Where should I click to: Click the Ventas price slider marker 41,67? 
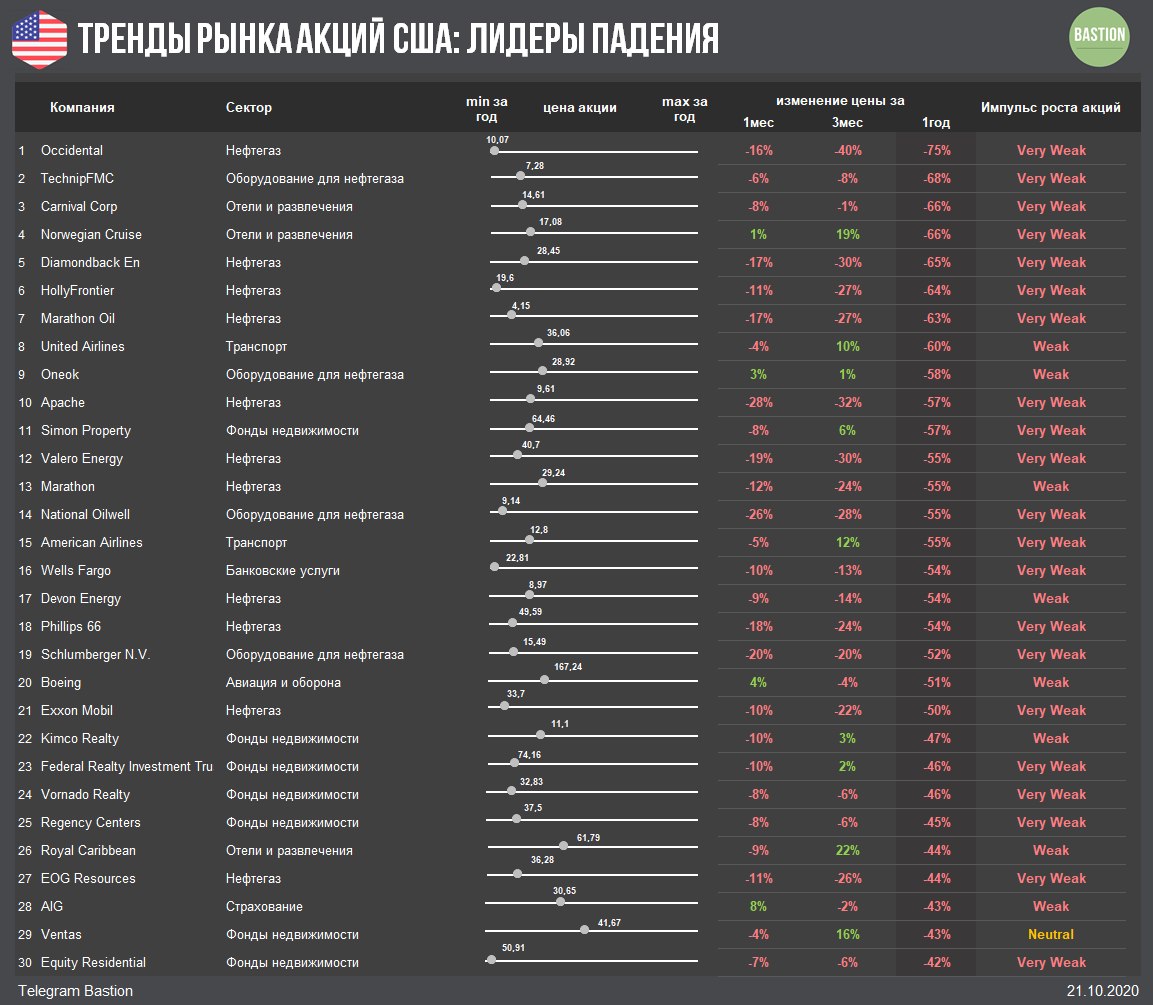(585, 929)
